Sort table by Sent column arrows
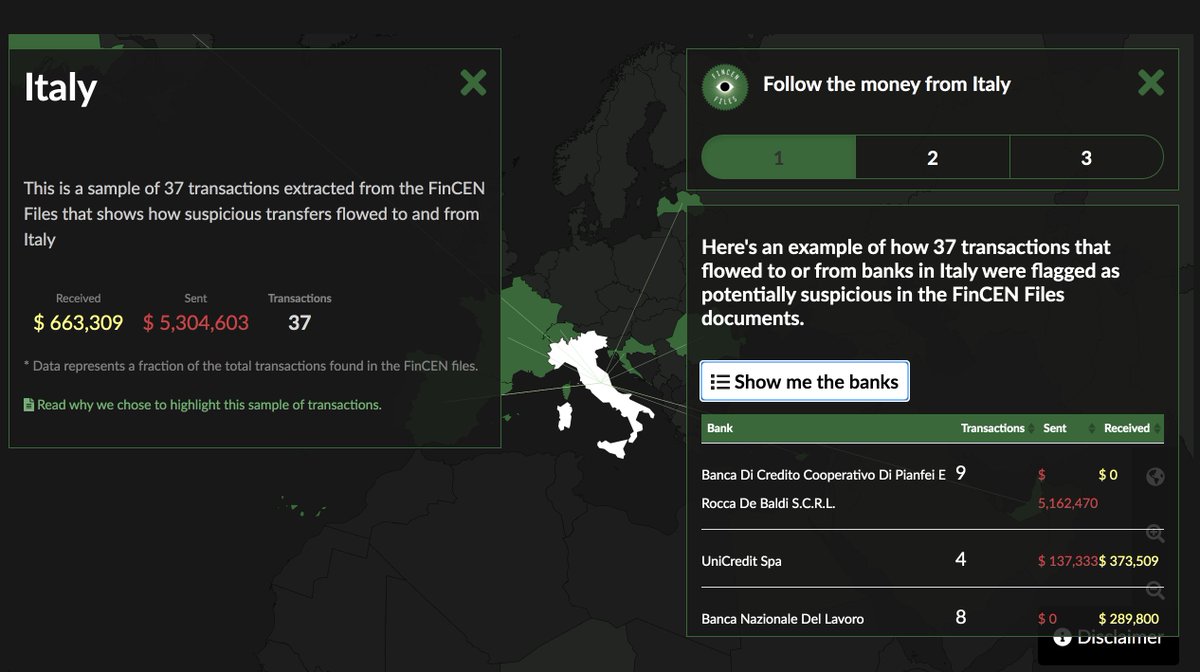The width and height of the screenshot is (1200, 672). [1093, 428]
